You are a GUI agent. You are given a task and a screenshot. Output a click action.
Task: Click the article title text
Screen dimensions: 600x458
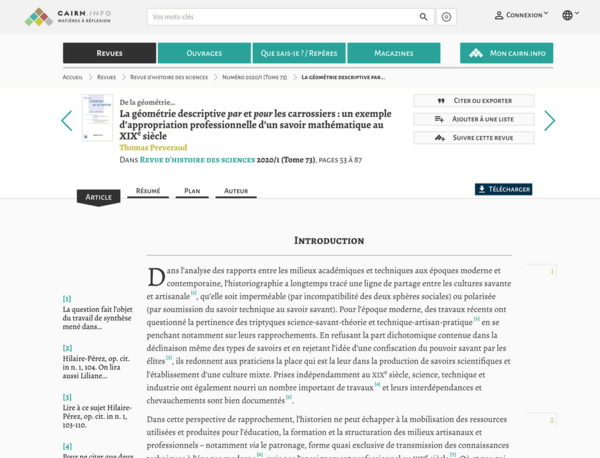(255, 125)
